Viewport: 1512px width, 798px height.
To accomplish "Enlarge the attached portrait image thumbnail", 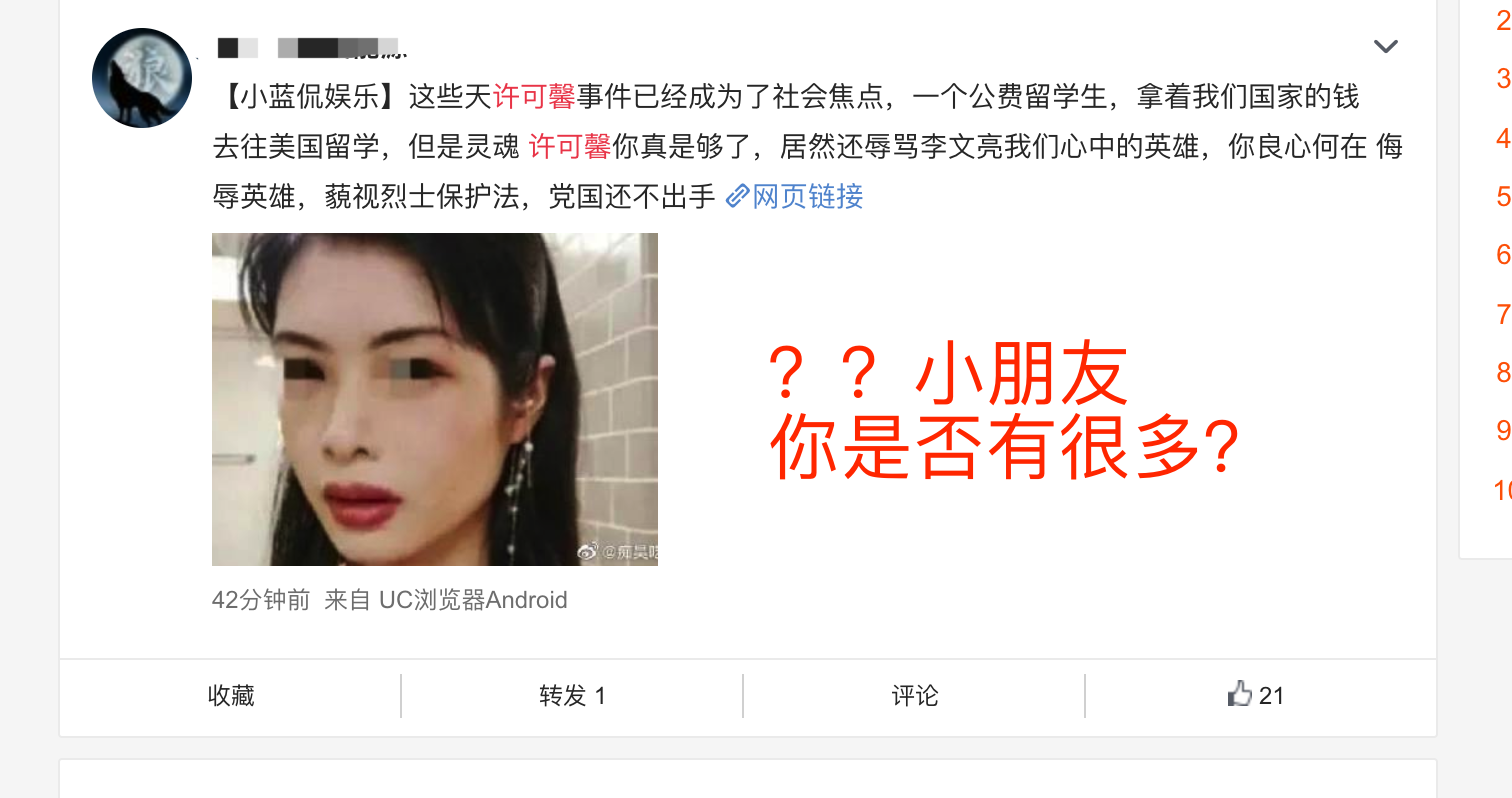I will pos(435,399).
